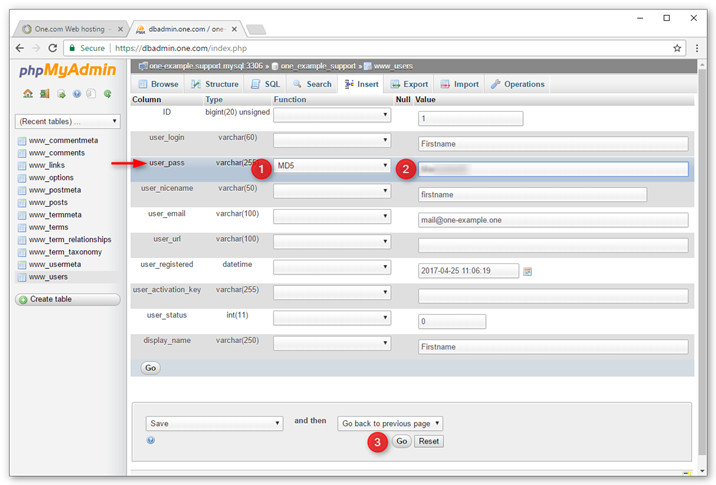
Task: Click the Reset button
Action: 429,441
